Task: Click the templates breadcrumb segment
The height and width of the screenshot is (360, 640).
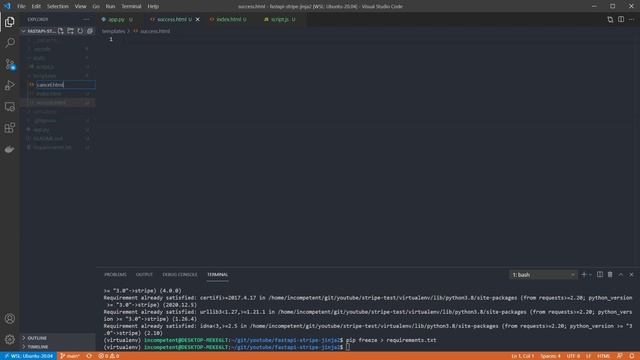Action: click(x=113, y=31)
